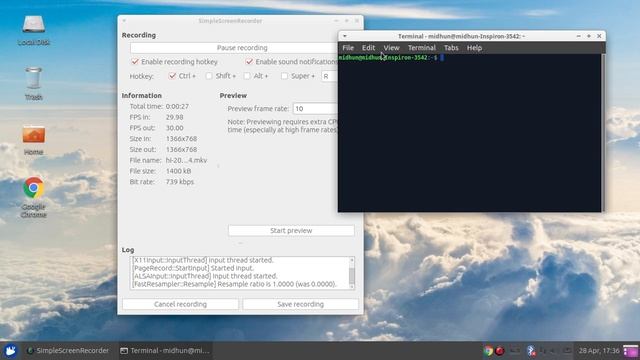Click the FPS in value 29.98

tap(174, 117)
